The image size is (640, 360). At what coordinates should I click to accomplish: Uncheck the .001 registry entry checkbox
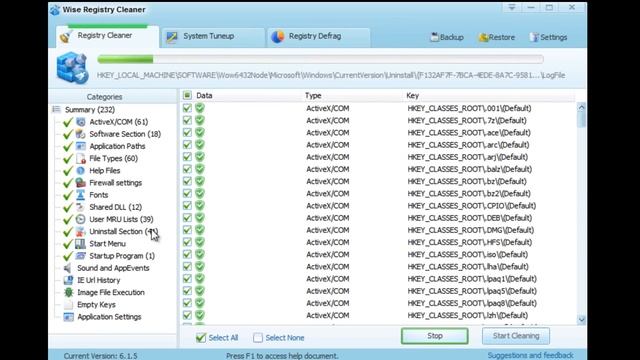(x=187, y=108)
